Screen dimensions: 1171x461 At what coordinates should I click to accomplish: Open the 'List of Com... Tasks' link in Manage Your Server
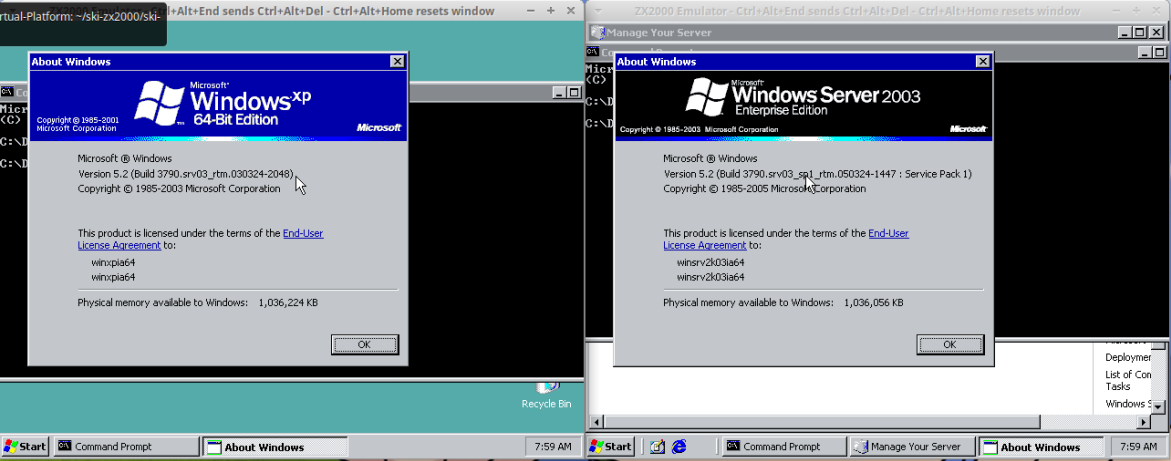click(1127, 380)
